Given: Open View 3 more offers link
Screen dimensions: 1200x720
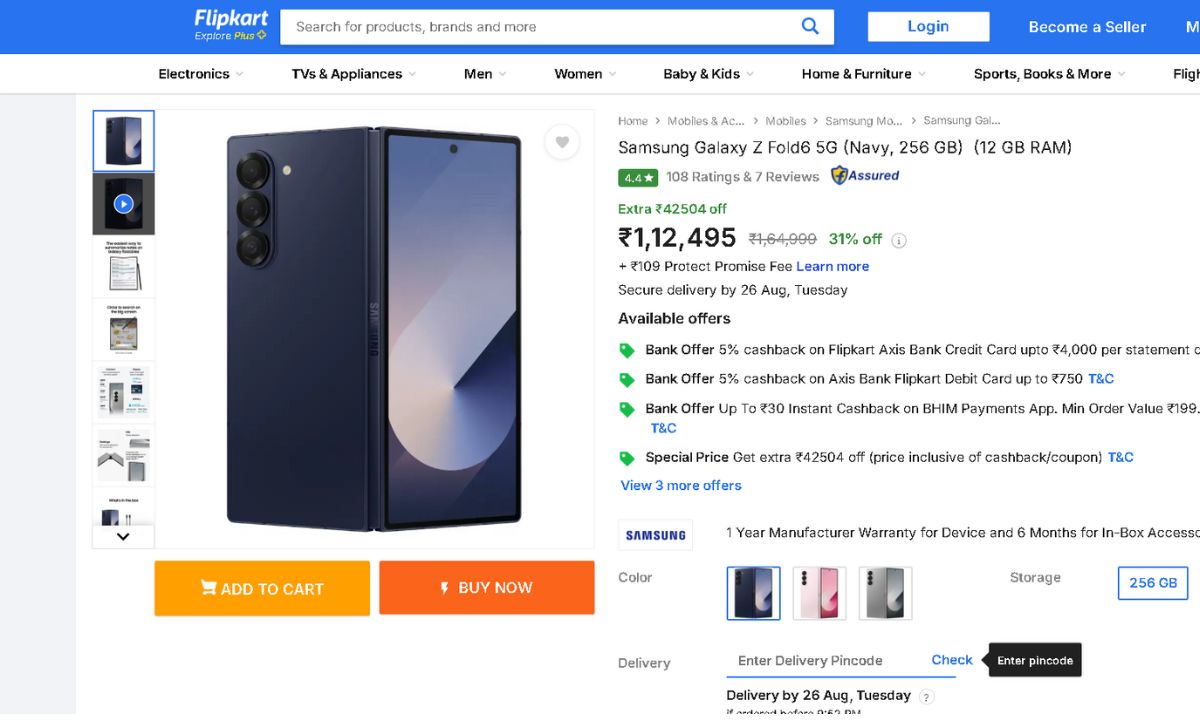Looking at the screenshot, I should [681, 485].
